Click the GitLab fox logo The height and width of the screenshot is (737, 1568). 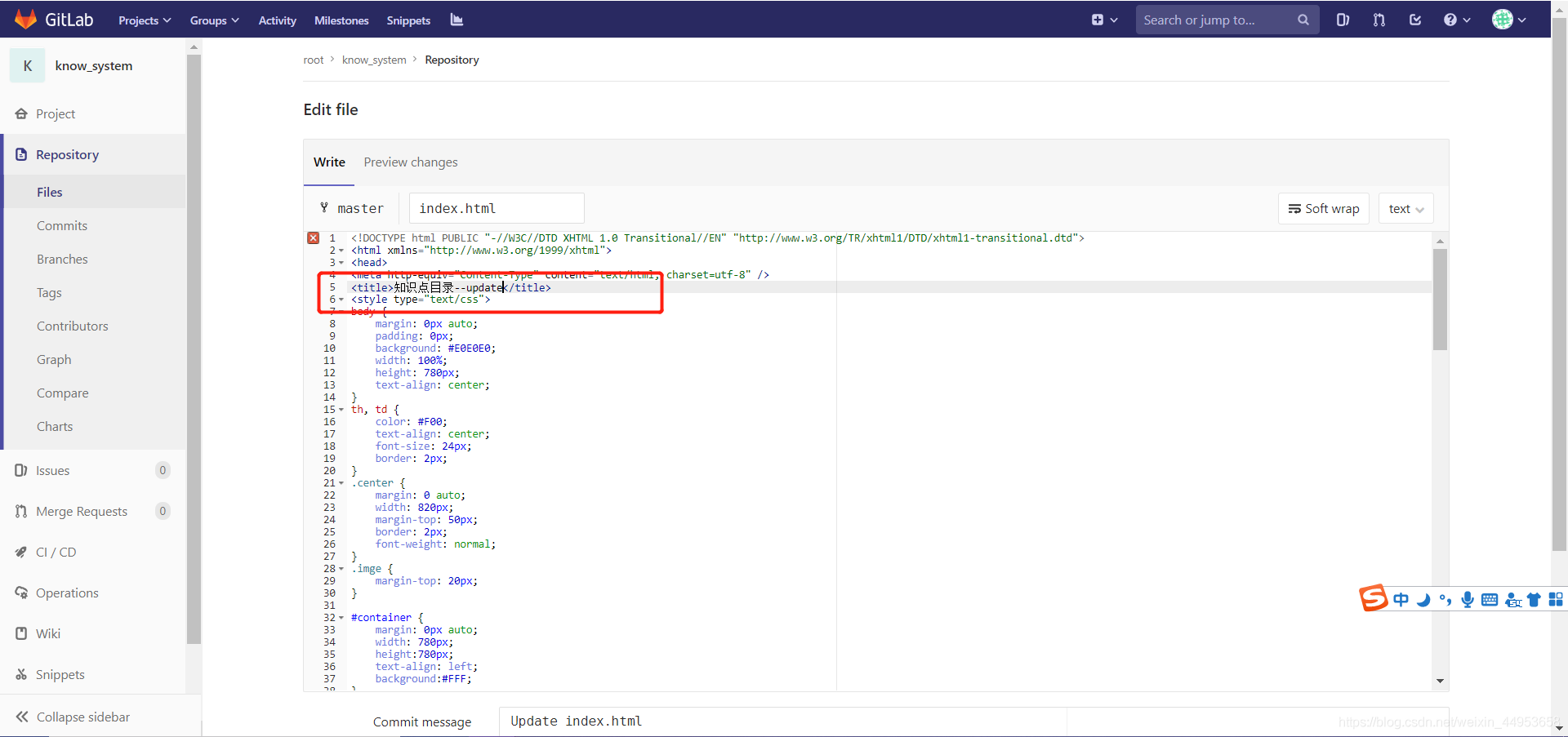pyautogui.click(x=26, y=20)
